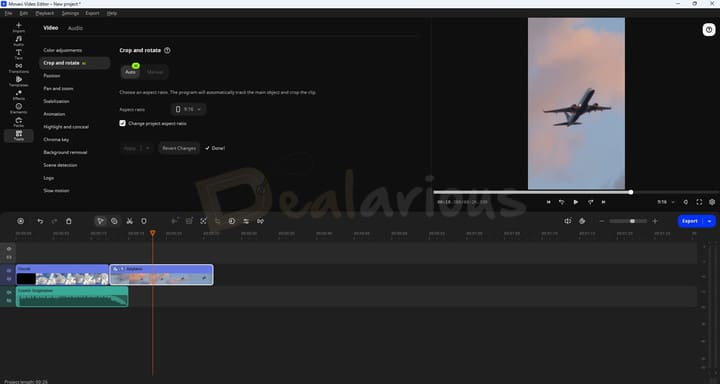The width and height of the screenshot is (720, 384).
Task: Select the green audio clip on timeline
Action: (72, 296)
